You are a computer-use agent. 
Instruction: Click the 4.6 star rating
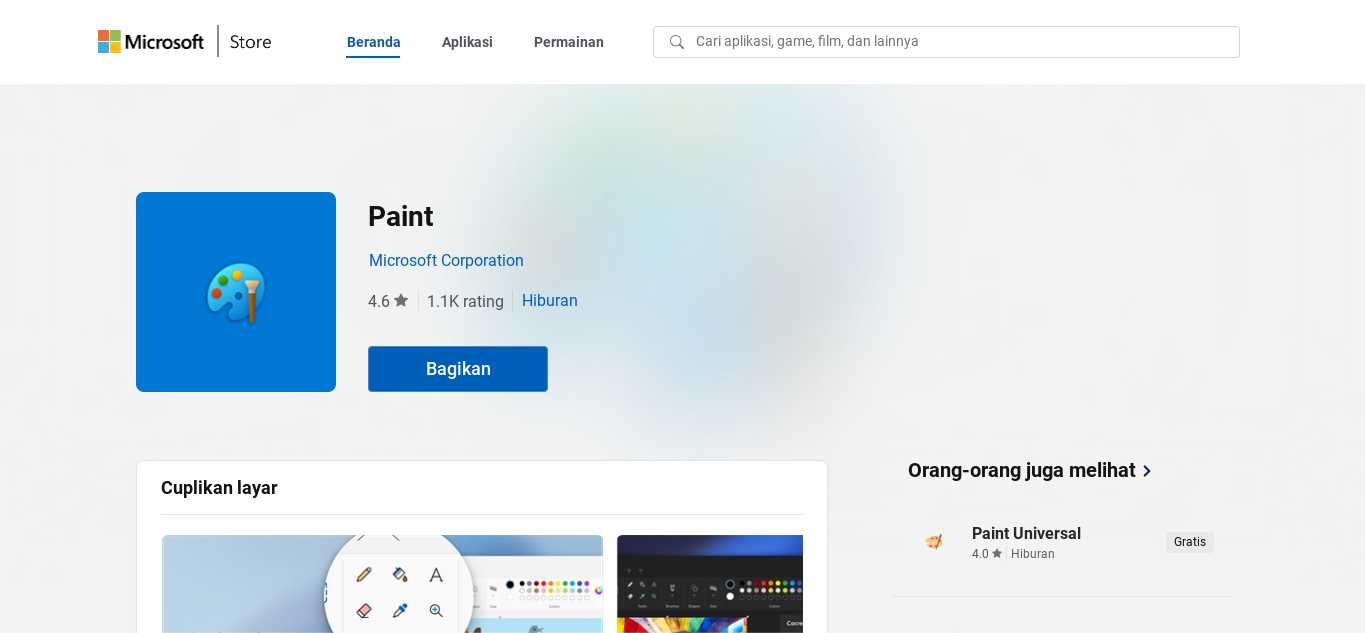388,301
